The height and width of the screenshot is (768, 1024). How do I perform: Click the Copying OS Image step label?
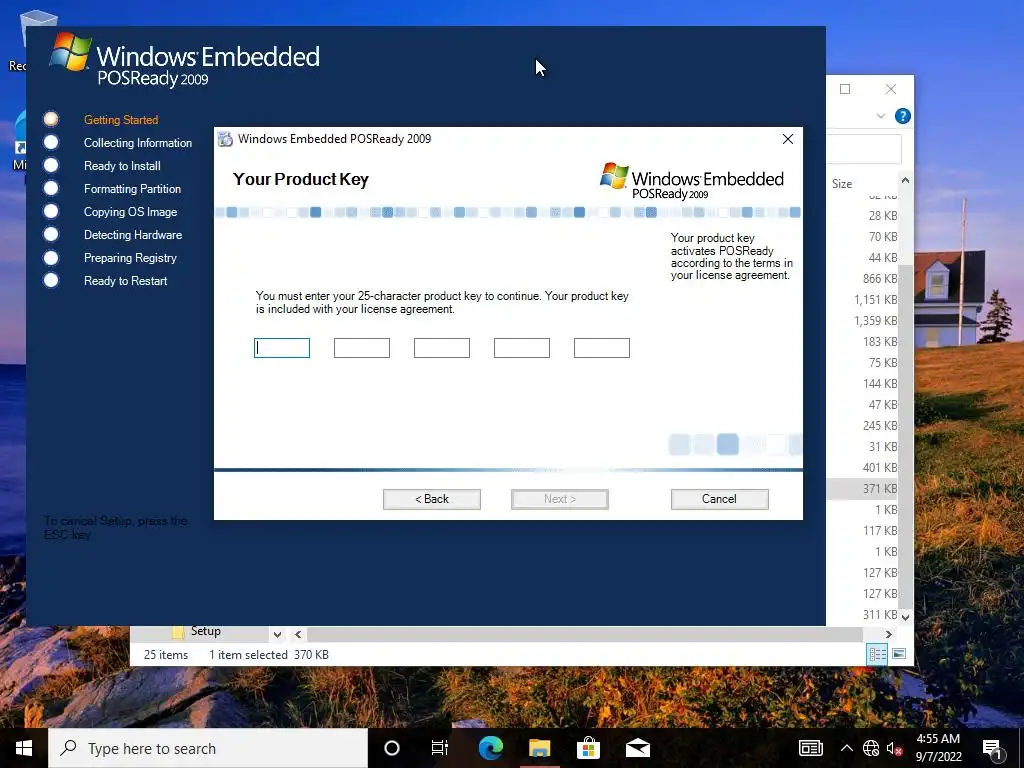[x=131, y=212]
